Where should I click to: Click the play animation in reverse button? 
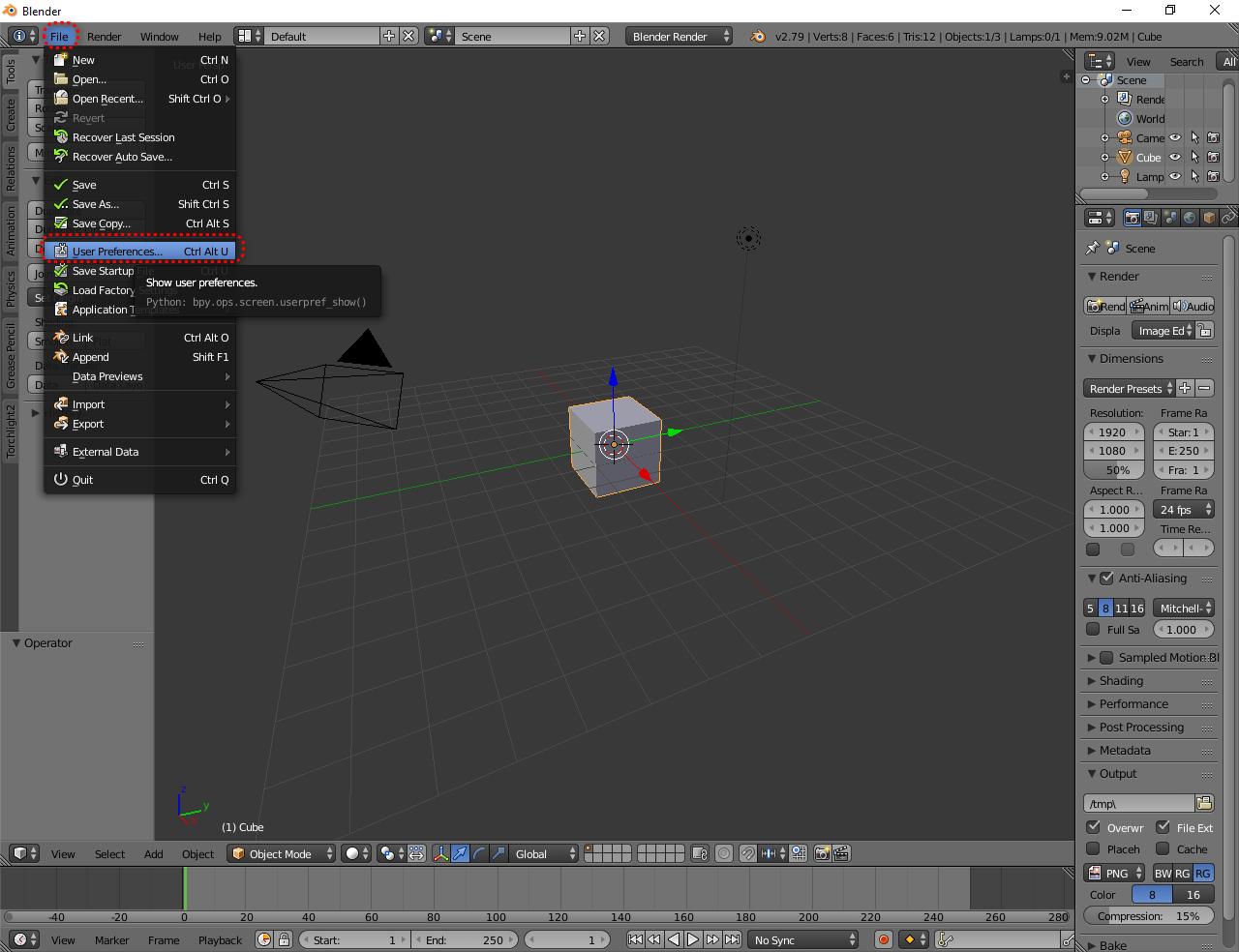click(x=674, y=939)
